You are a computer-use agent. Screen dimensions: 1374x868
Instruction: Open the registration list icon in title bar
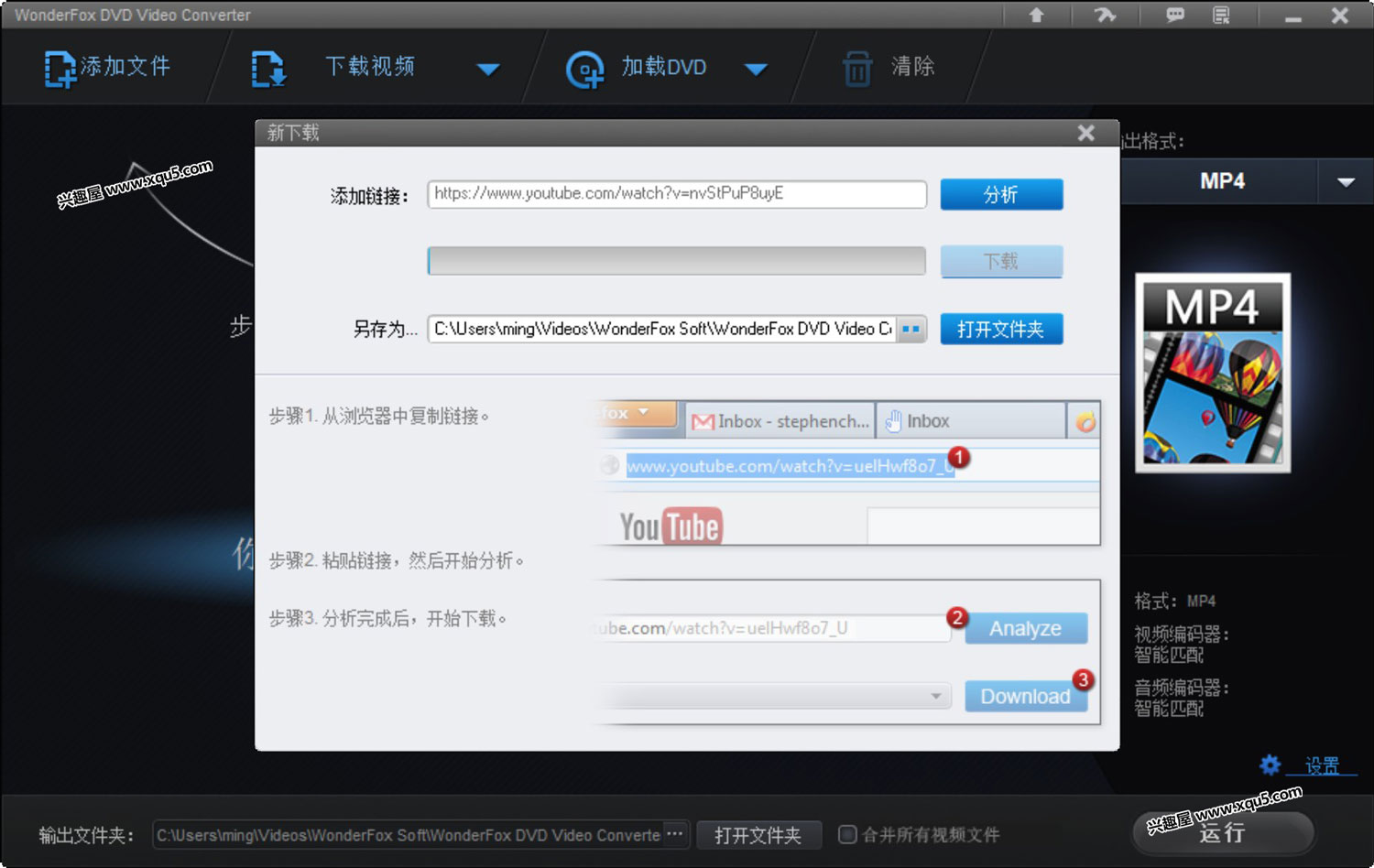tap(1221, 15)
